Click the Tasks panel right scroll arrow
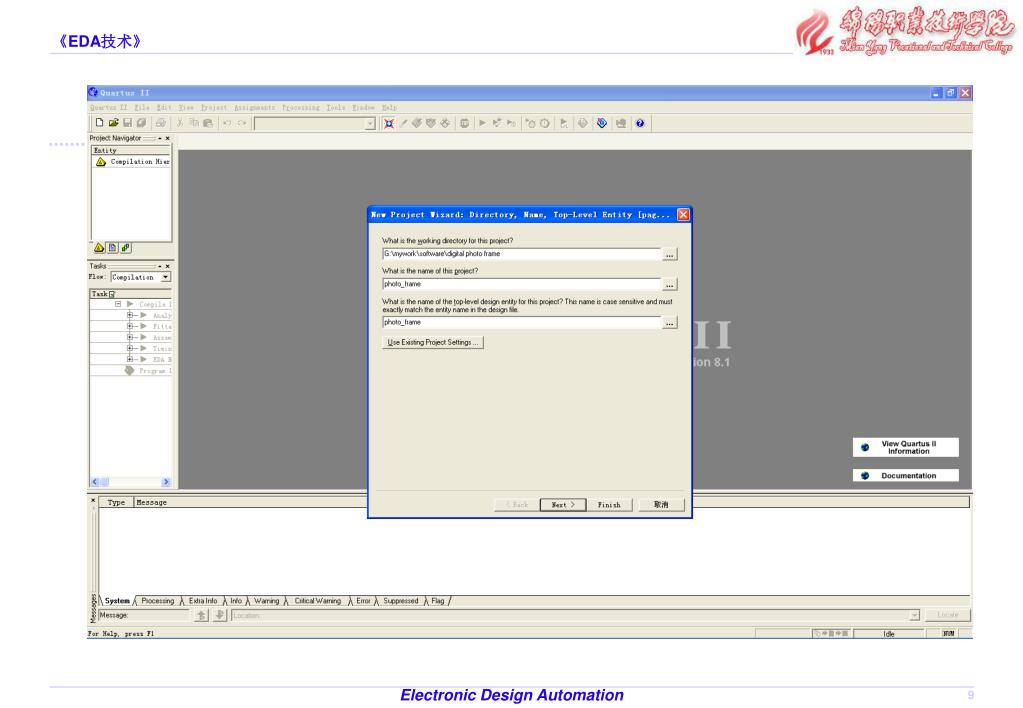This screenshot has height=708, width=1023. [x=166, y=482]
